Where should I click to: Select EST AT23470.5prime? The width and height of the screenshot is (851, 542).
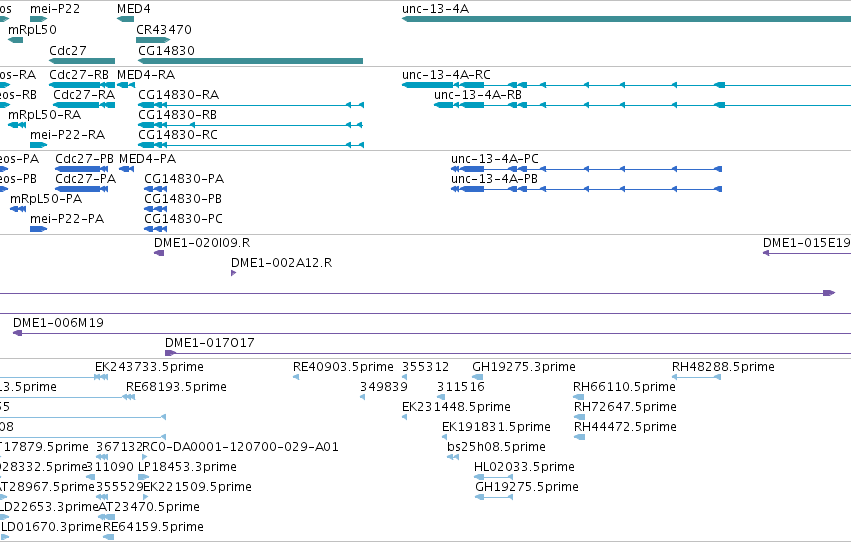(106, 518)
